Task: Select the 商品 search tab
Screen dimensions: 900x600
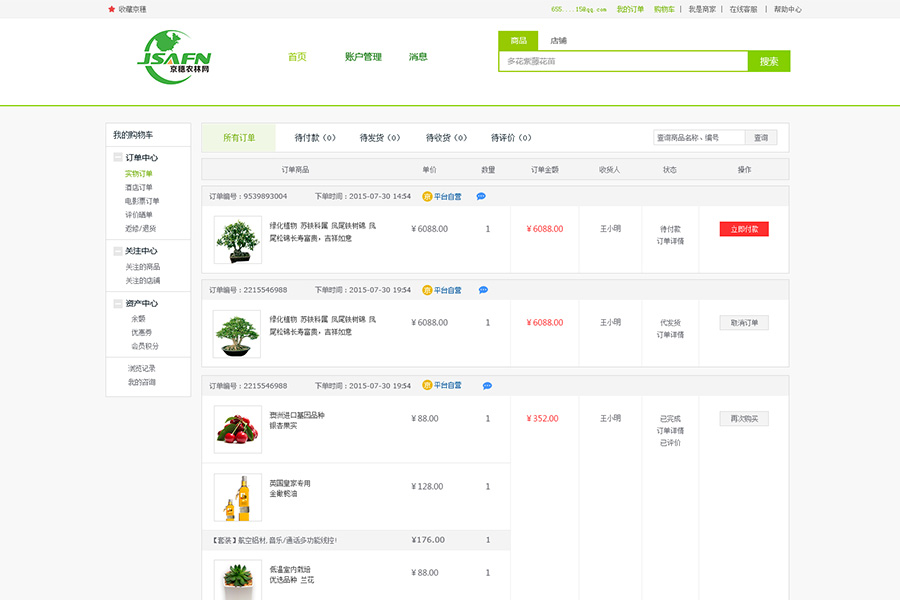Action: (x=518, y=41)
